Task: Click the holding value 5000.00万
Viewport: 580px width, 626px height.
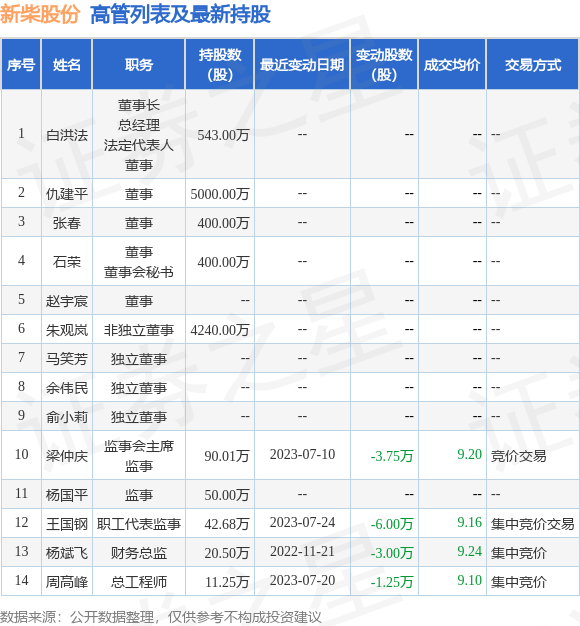Action: [x=220, y=194]
